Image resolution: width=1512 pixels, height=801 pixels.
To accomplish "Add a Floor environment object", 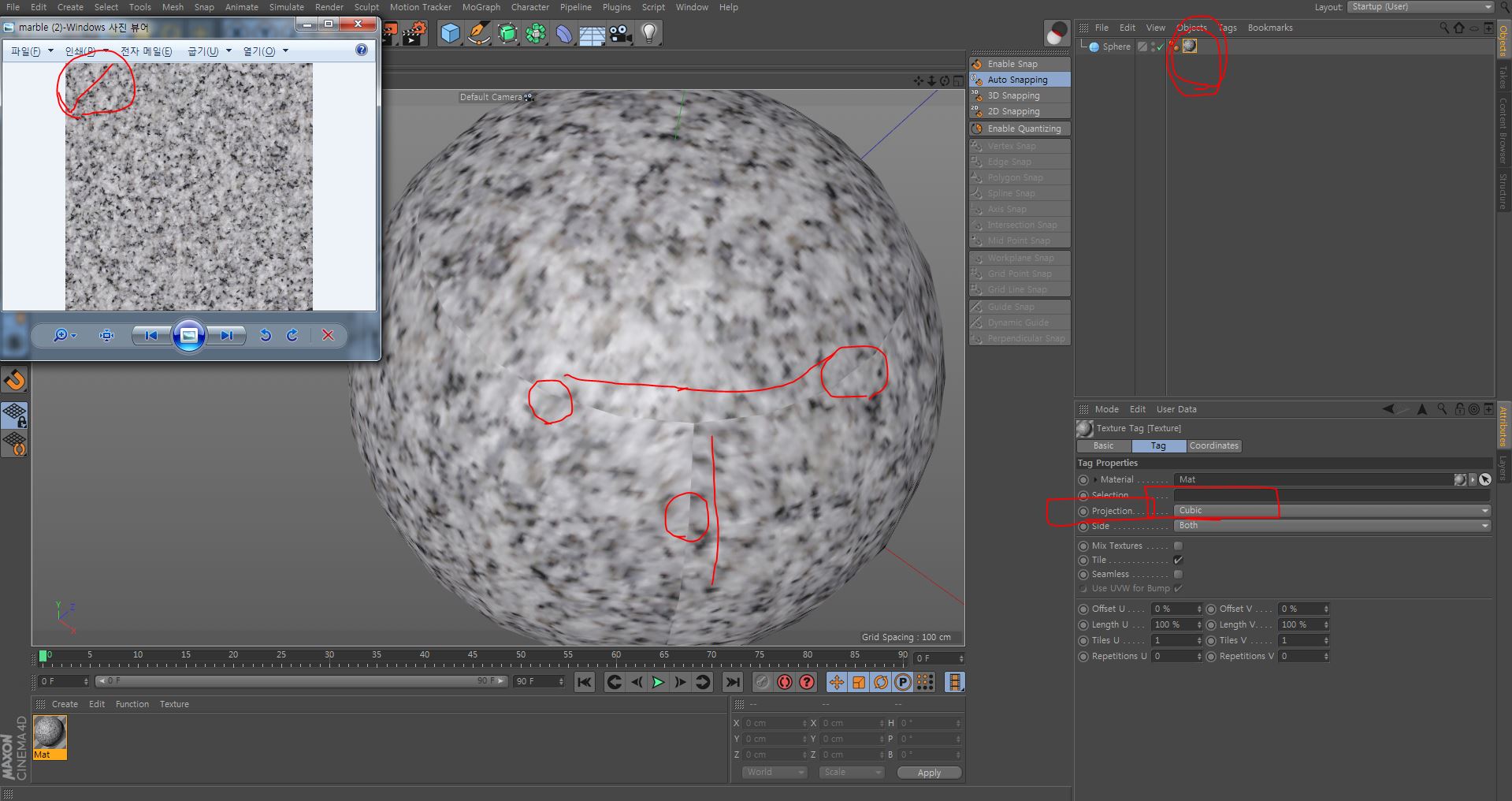I will coord(592,34).
